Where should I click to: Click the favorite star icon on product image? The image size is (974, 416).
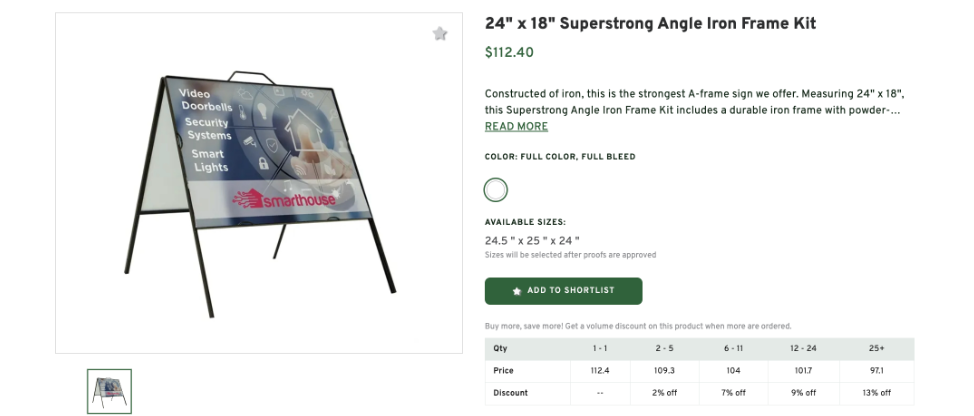[x=440, y=34]
